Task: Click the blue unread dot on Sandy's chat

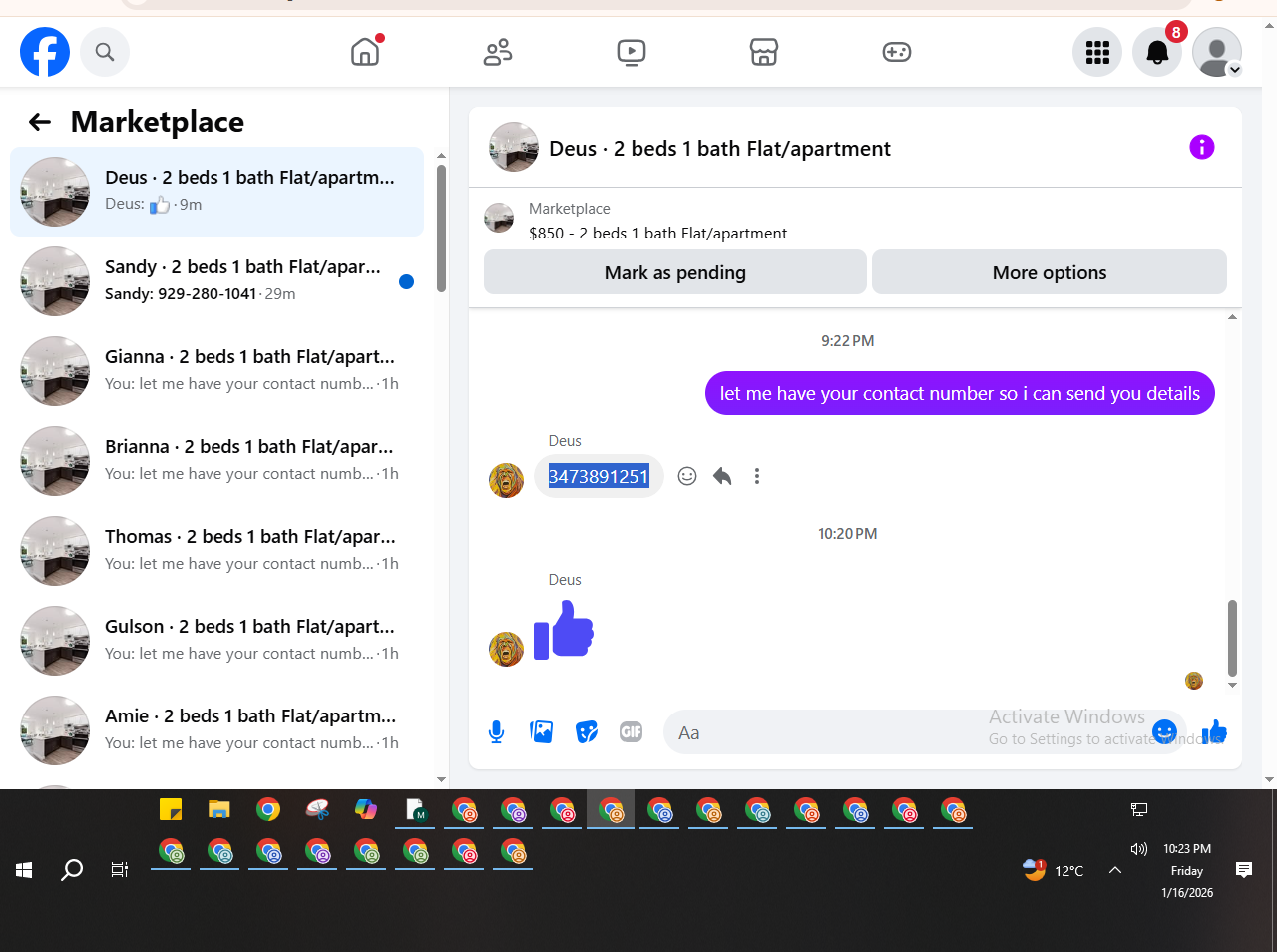Action: (406, 281)
